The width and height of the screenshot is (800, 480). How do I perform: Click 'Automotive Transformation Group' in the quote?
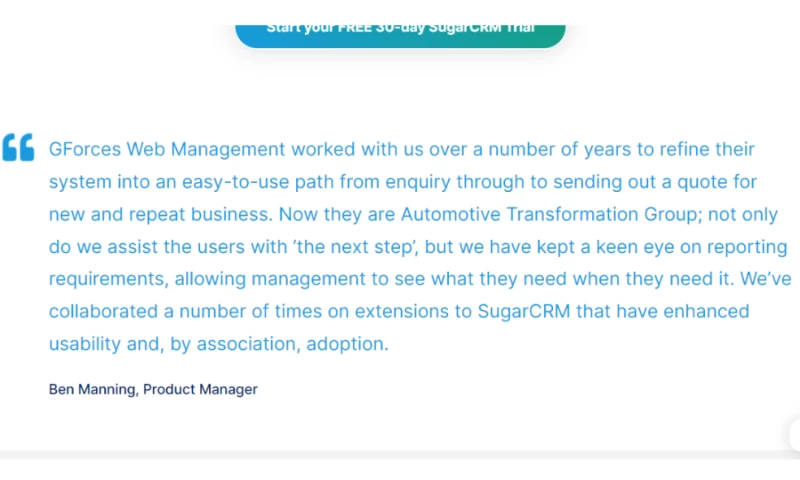[x=532, y=215]
